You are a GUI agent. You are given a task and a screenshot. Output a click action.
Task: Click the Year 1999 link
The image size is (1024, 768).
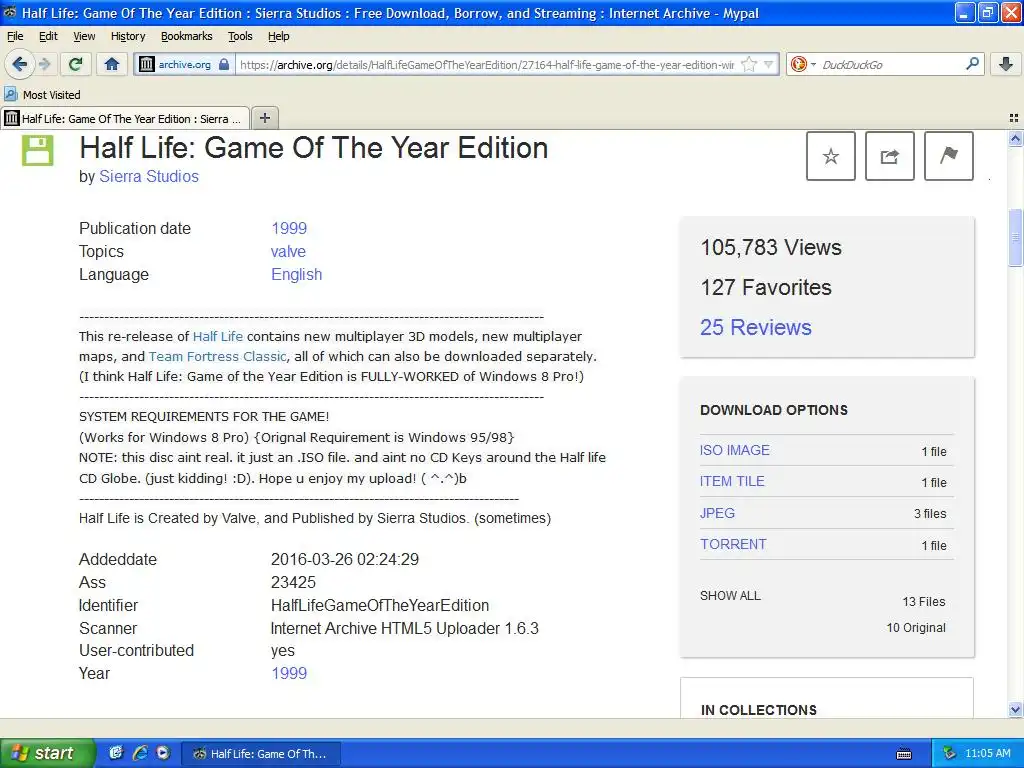point(289,673)
